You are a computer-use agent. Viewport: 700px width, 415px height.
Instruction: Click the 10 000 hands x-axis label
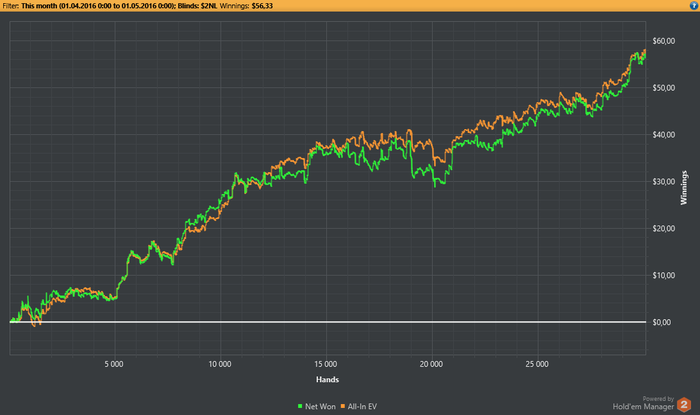point(220,364)
